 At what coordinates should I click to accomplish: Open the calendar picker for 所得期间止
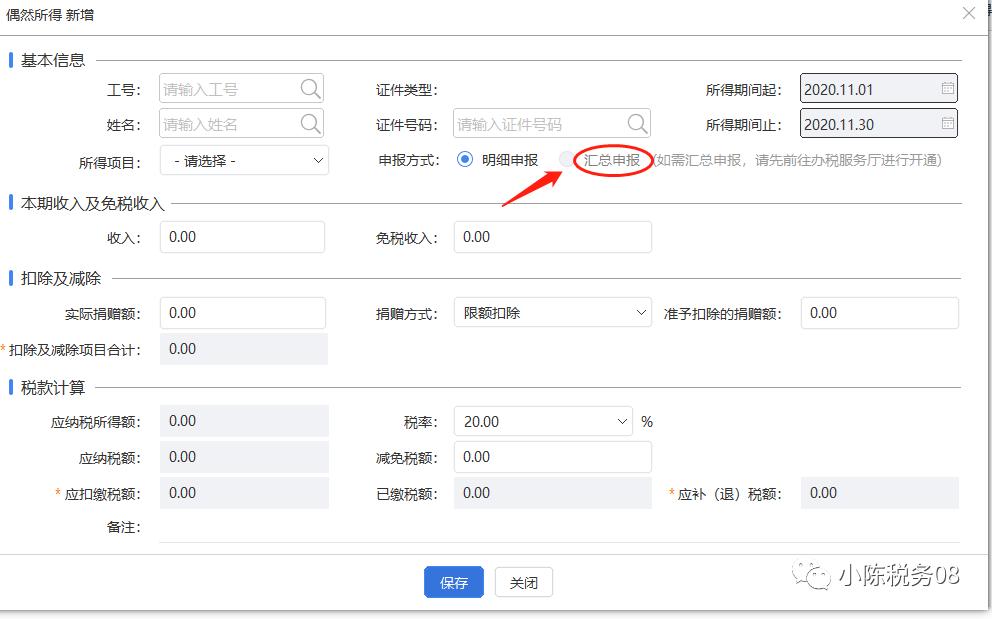946,125
